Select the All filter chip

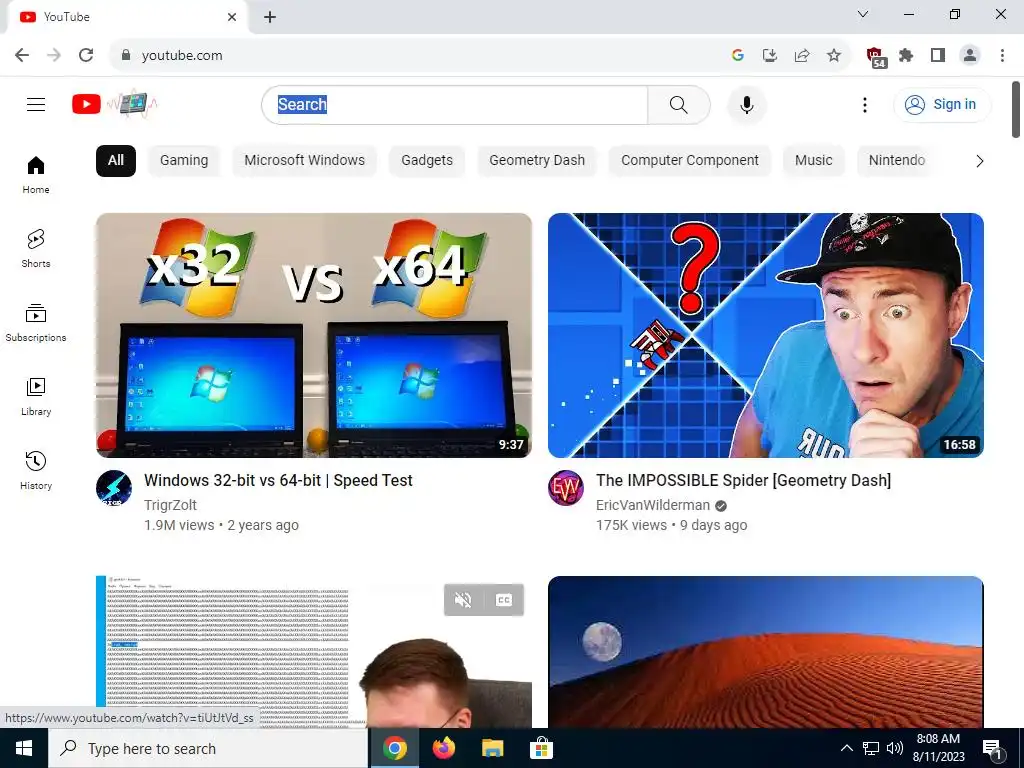tap(116, 161)
